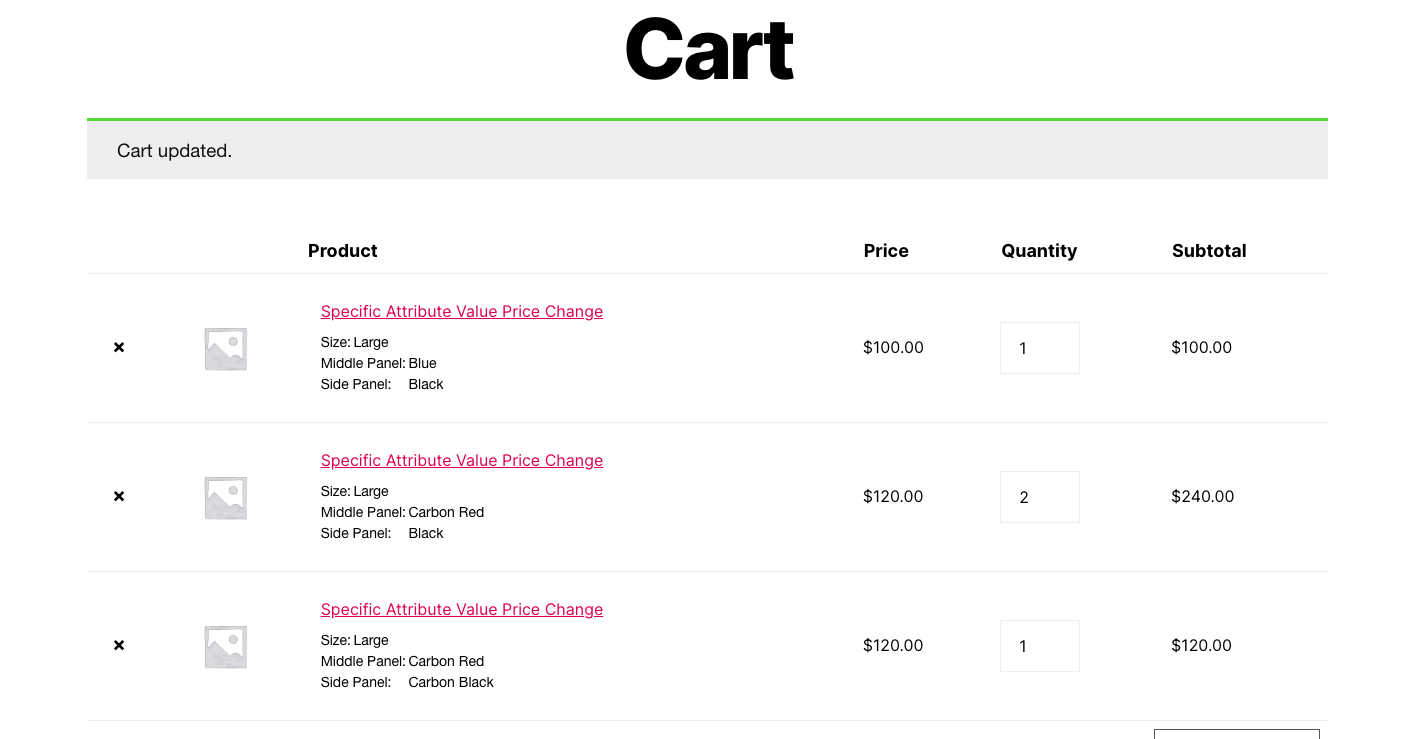Remove the Blue middle panel item from cart
The height and width of the screenshot is (739, 1420).
click(x=119, y=347)
